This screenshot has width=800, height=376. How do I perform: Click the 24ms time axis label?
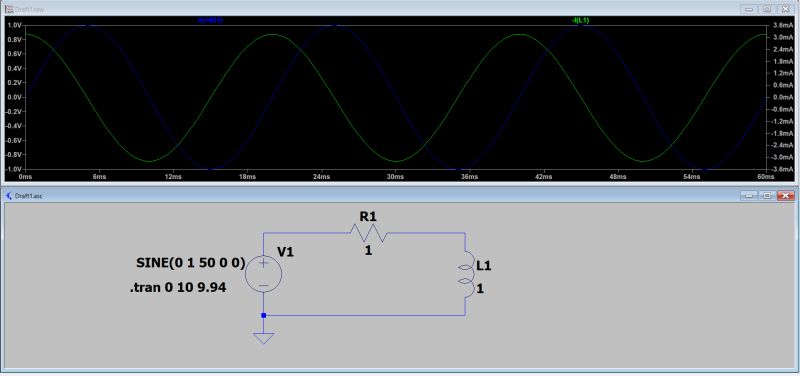(x=321, y=177)
